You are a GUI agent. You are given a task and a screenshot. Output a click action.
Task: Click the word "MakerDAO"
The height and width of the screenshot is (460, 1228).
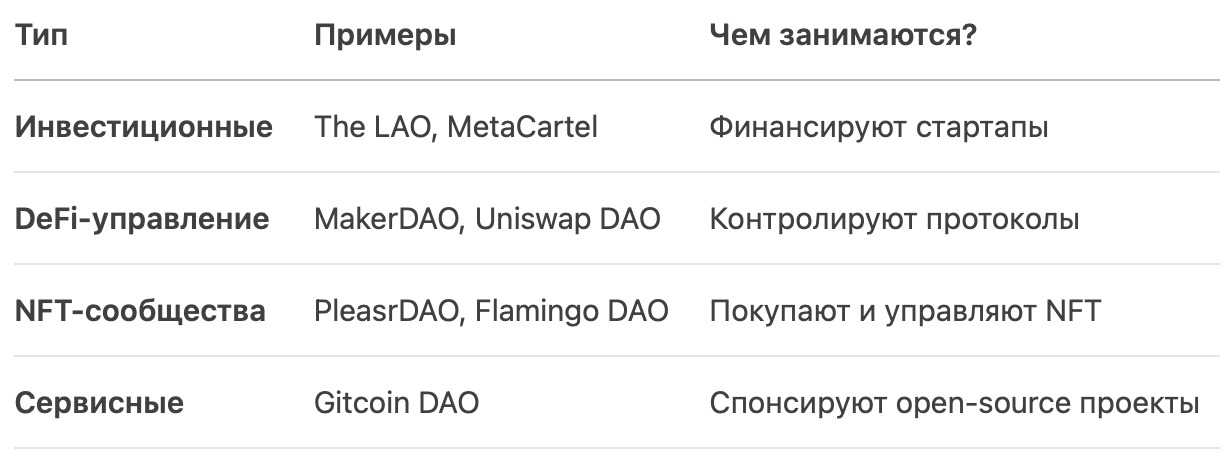(x=389, y=219)
